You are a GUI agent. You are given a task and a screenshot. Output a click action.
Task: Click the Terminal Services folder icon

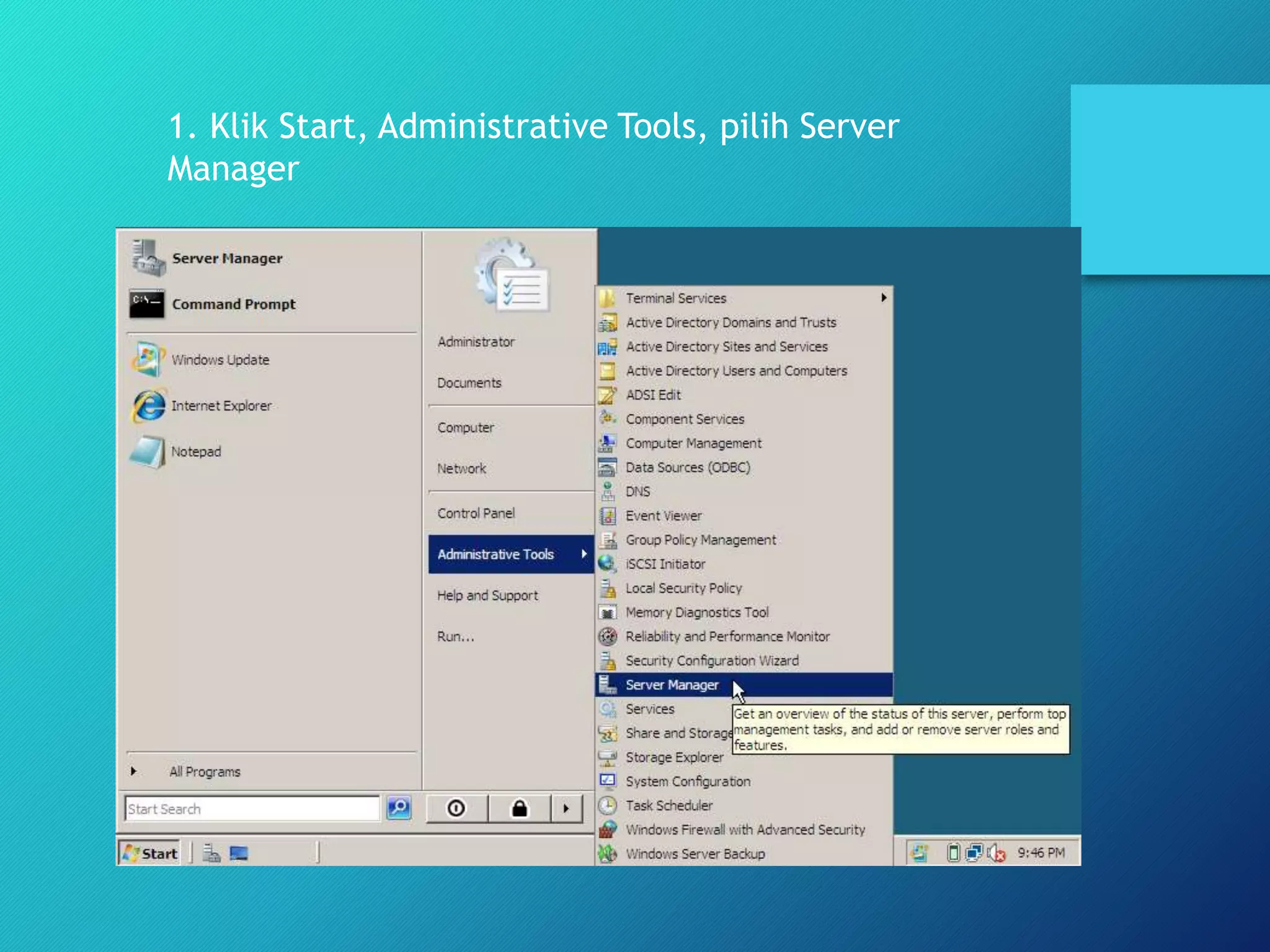tap(608, 298)
